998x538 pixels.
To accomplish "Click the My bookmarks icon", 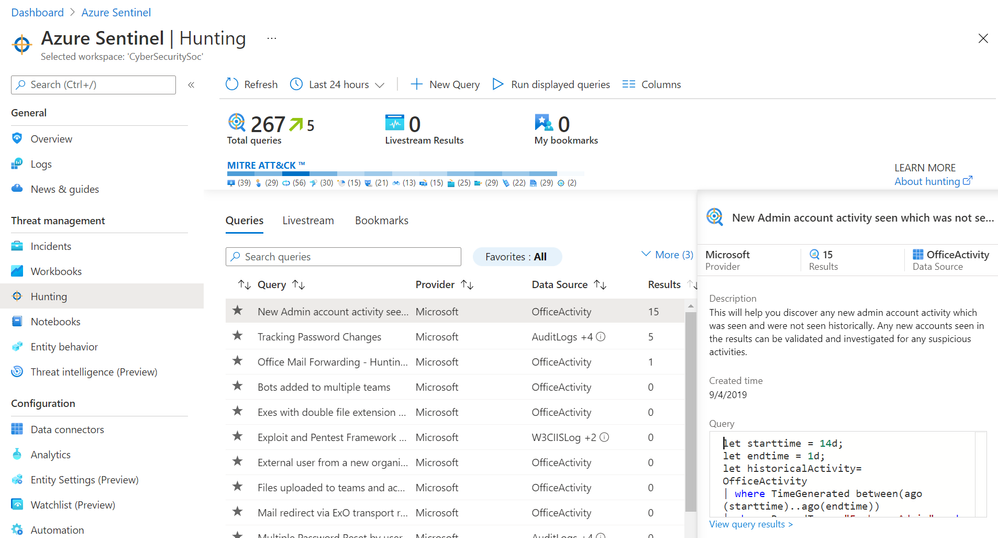I will (x=544, y=122).
